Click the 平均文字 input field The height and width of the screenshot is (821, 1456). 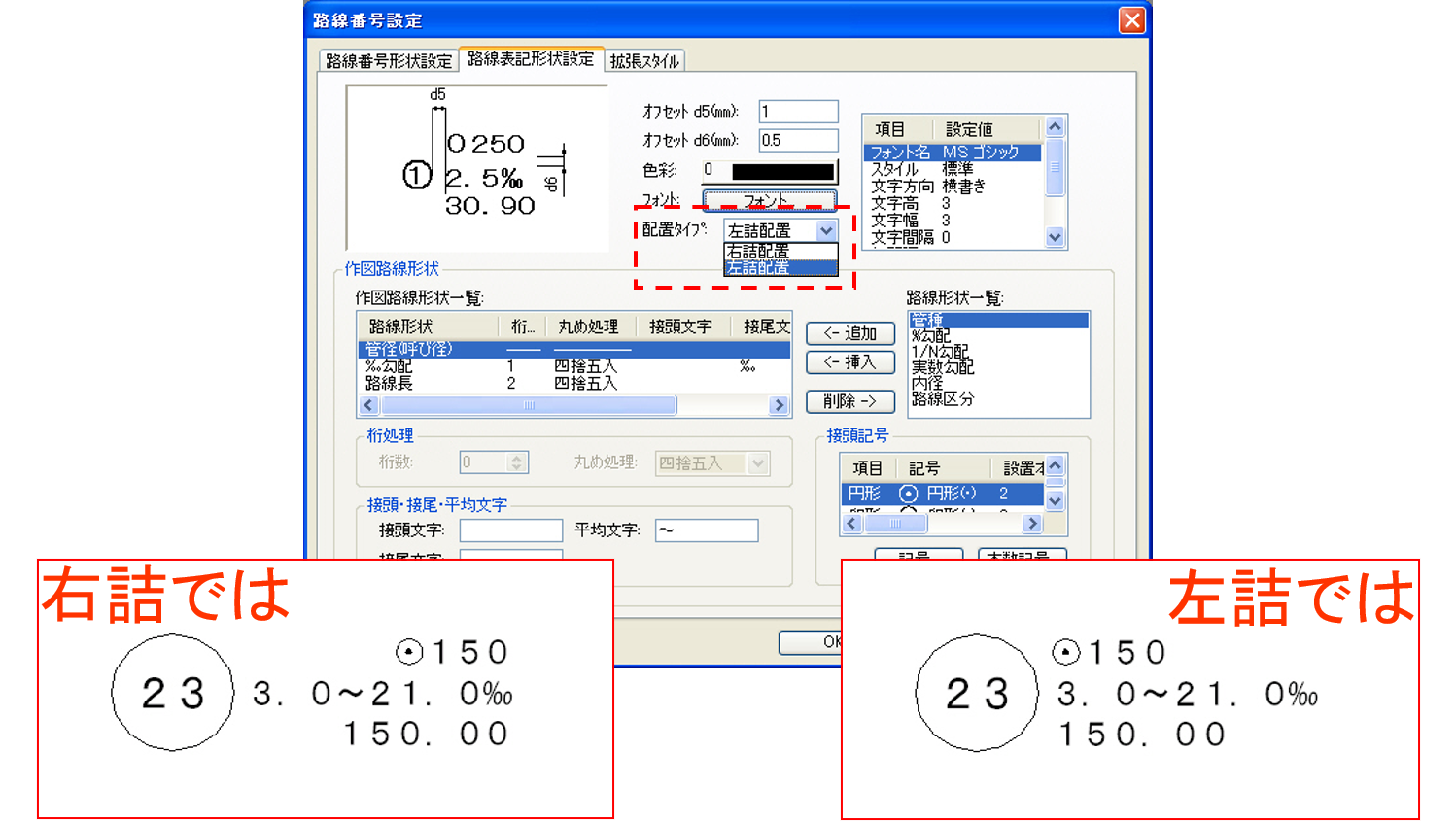pyautogui.click(x=706, y=530)
